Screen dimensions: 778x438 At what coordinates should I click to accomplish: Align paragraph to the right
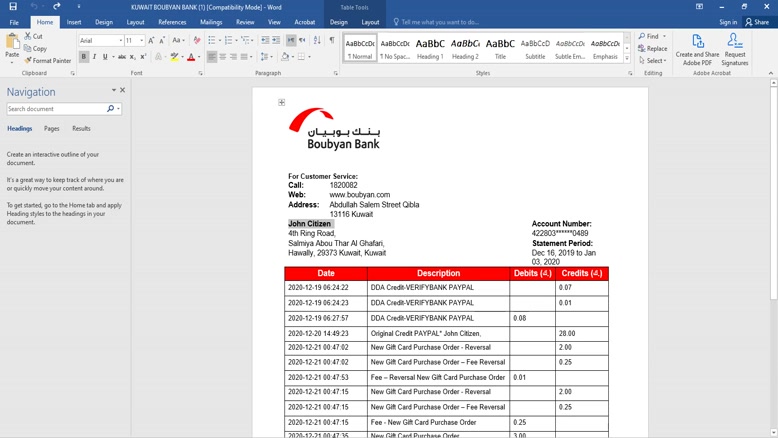(x=233, y=57)
